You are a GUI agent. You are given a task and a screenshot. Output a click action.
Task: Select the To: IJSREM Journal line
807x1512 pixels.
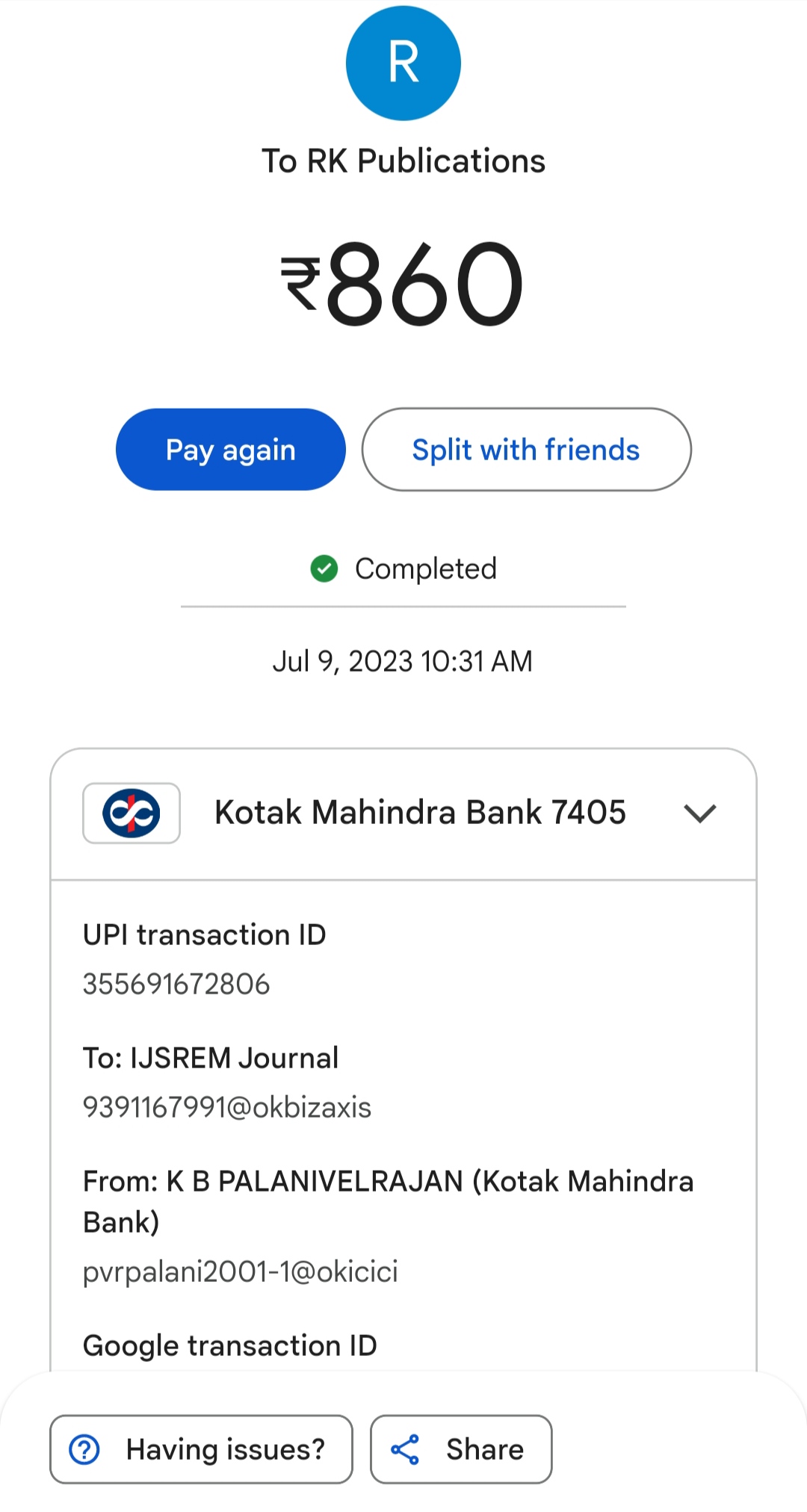(211, 1059)
